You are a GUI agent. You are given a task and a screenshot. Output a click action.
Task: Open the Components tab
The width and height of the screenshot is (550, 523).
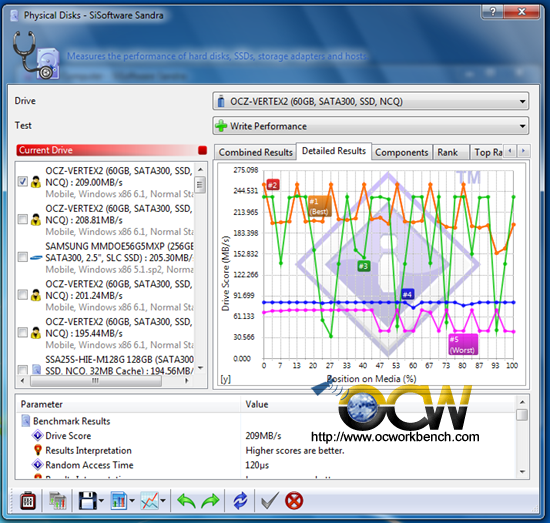[402, 153]
